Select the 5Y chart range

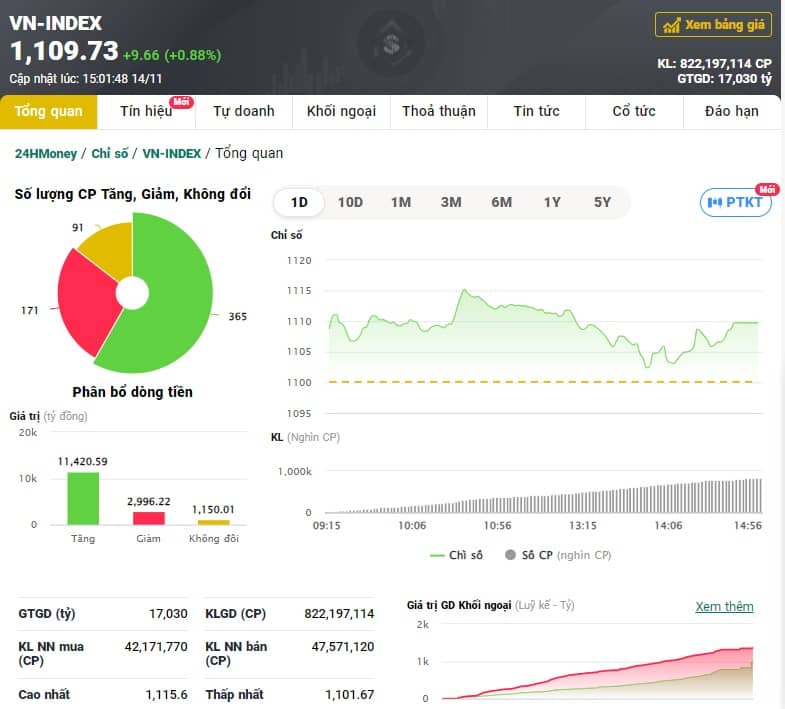click(602, 202)
